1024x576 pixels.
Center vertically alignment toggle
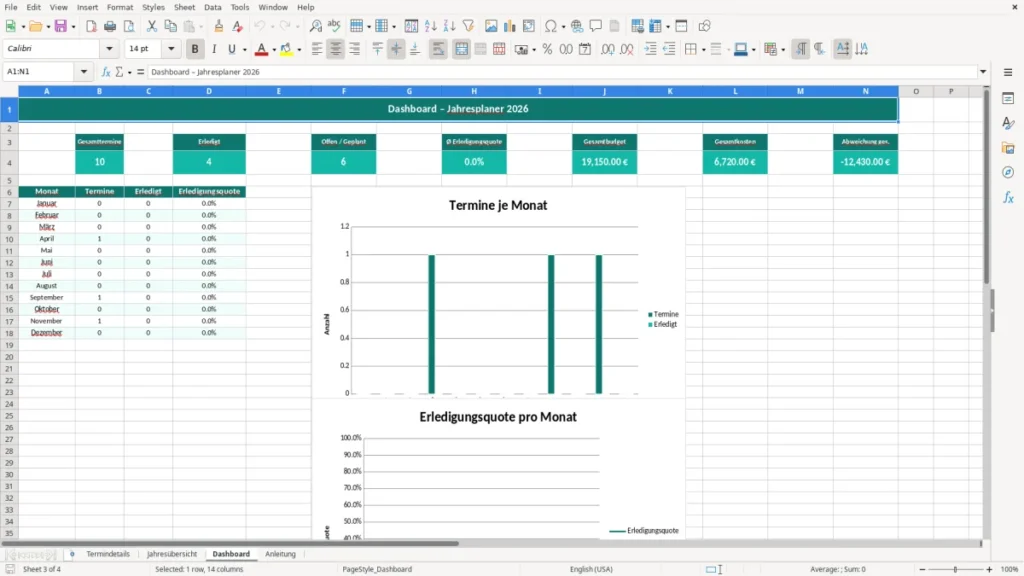click(x=396, y=49)
